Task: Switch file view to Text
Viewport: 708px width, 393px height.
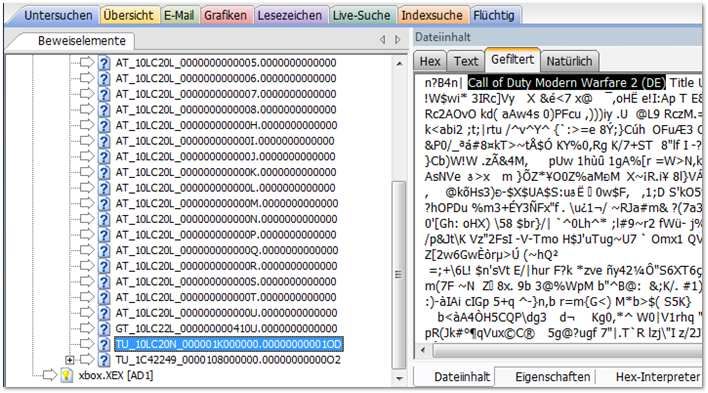Action: [466, 61]
